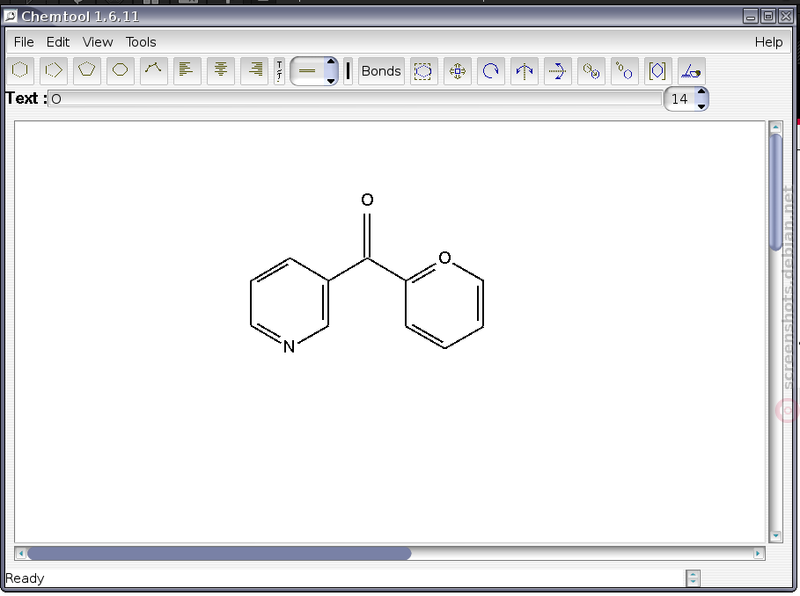This screenshot has height=596, width=800.
Task: Click the pyridine N atom label
Action: (x=289, y=347)
